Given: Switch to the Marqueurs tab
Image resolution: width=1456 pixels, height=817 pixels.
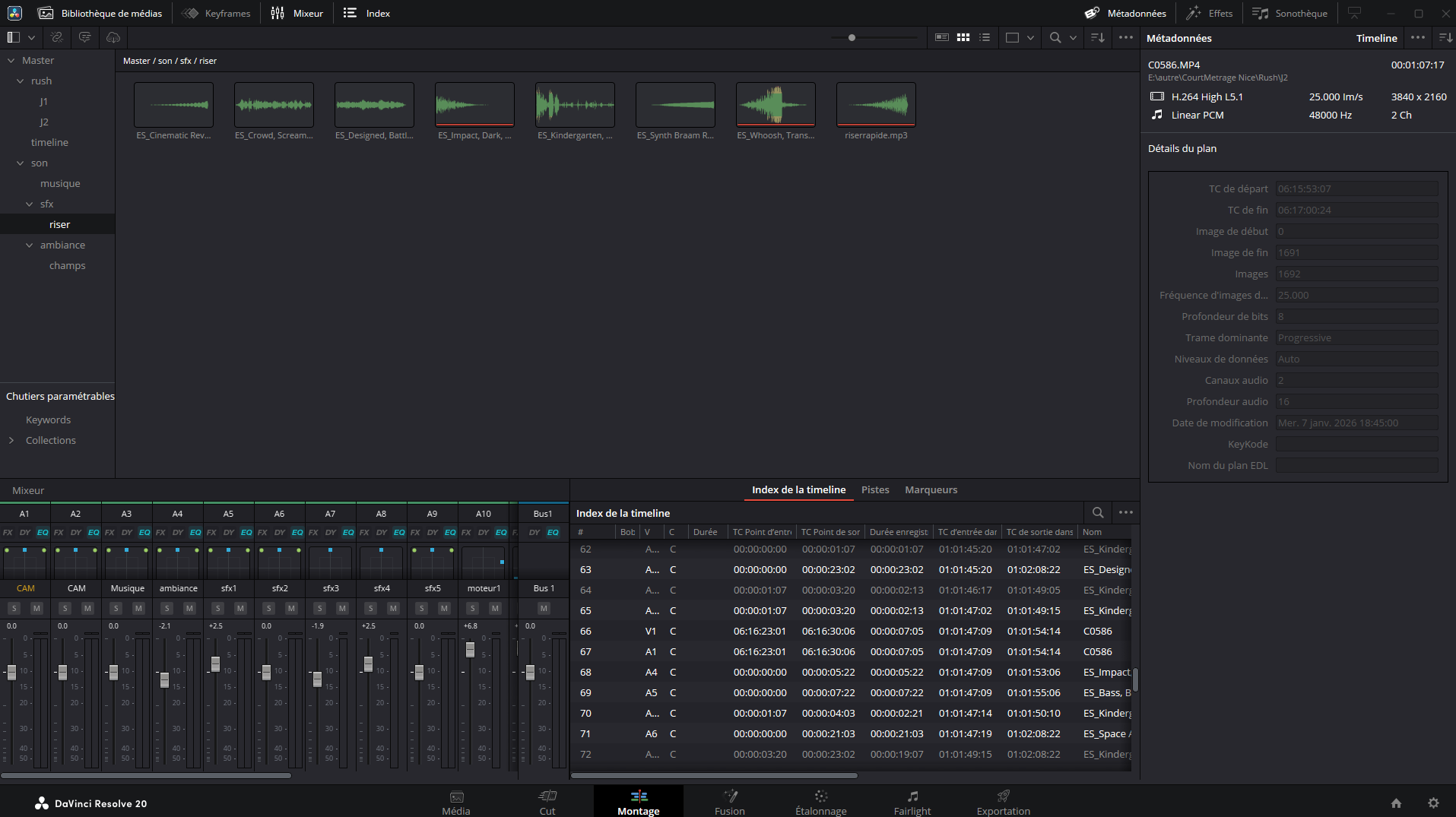Looking at the screenshot, I should [931, 490].
